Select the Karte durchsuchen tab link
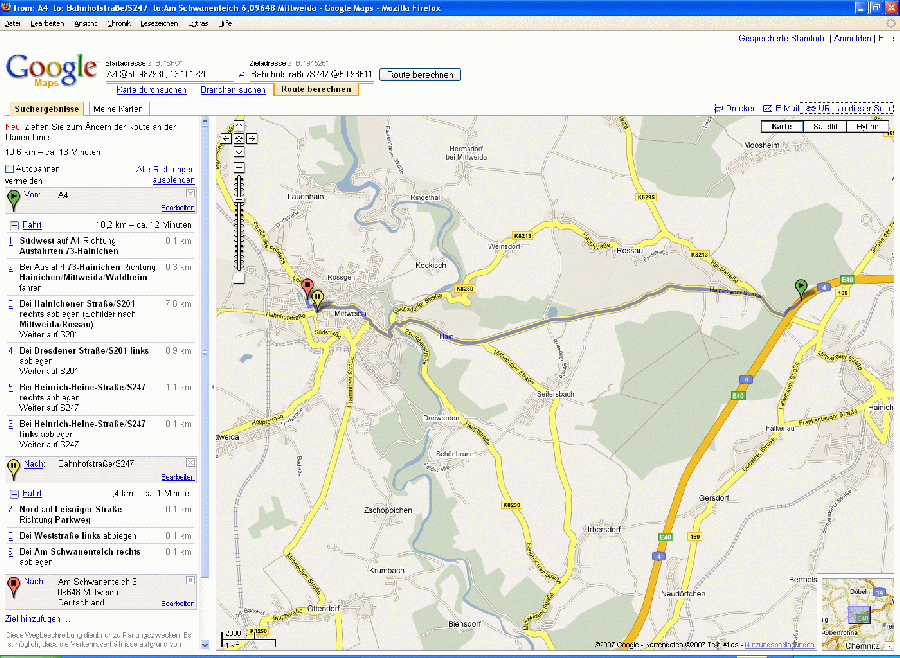Image resolution: width=900 pixels, height=658 pixels. click(152, 90)
